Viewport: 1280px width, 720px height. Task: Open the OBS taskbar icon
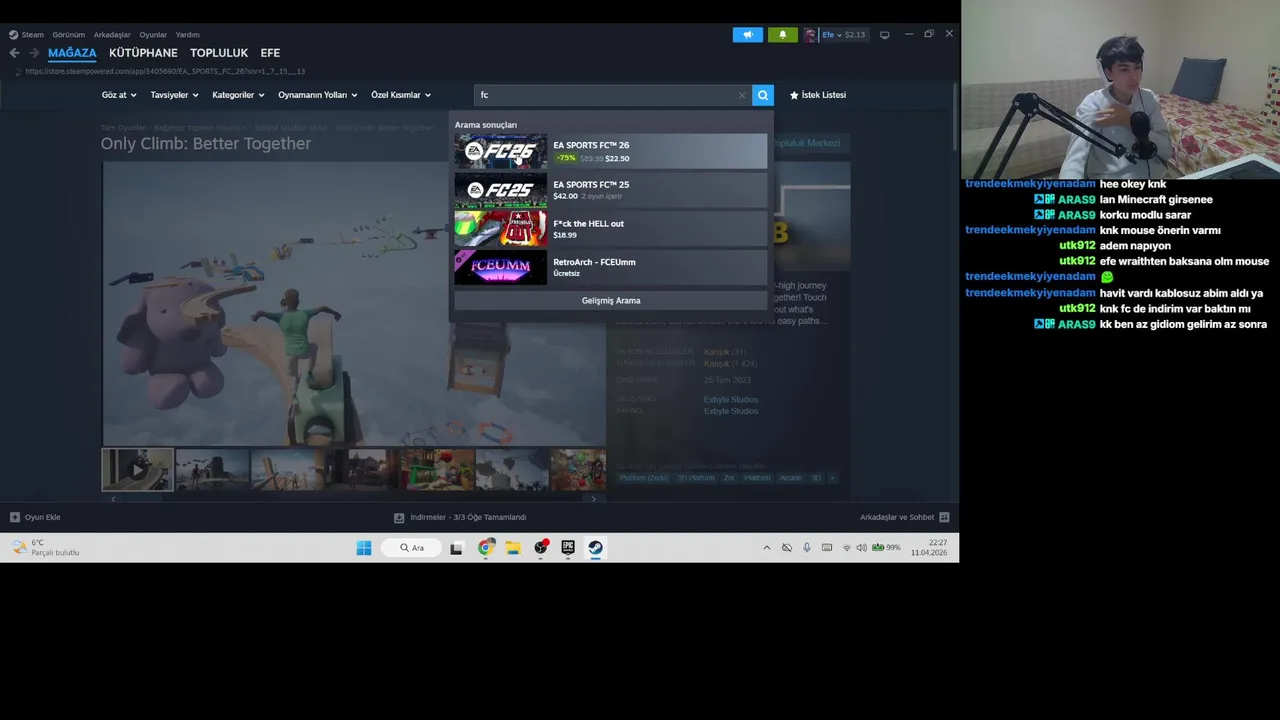pyautogui.click(x=541, y=547)
